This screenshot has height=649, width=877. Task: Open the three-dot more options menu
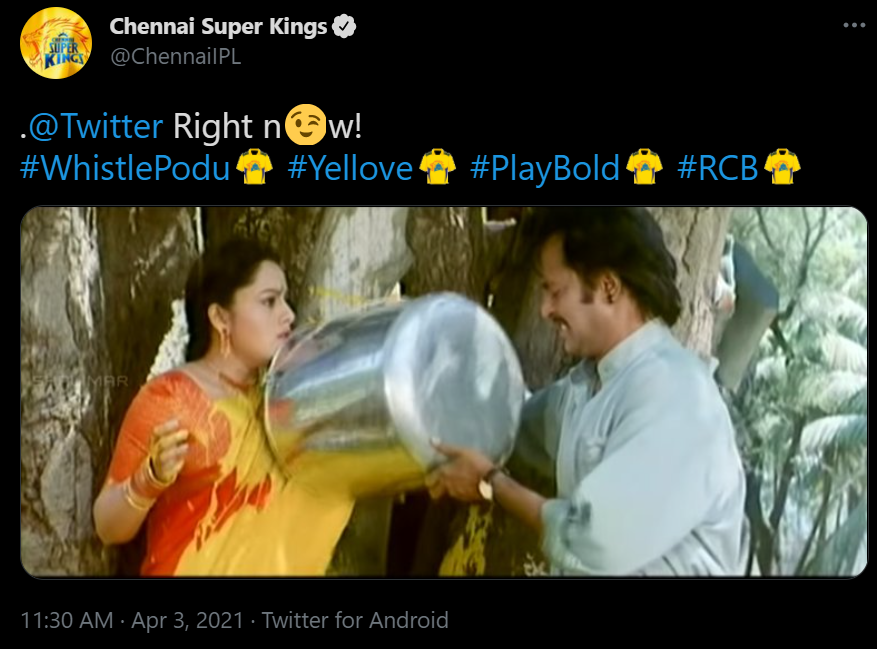[x=854, y=25]
